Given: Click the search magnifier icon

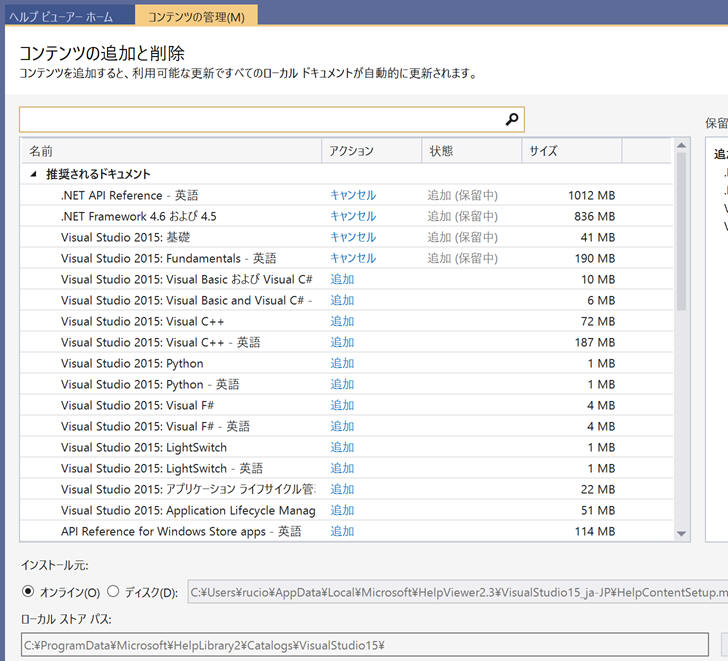Looking at the screenshot, I should click(x=512, y=119).
